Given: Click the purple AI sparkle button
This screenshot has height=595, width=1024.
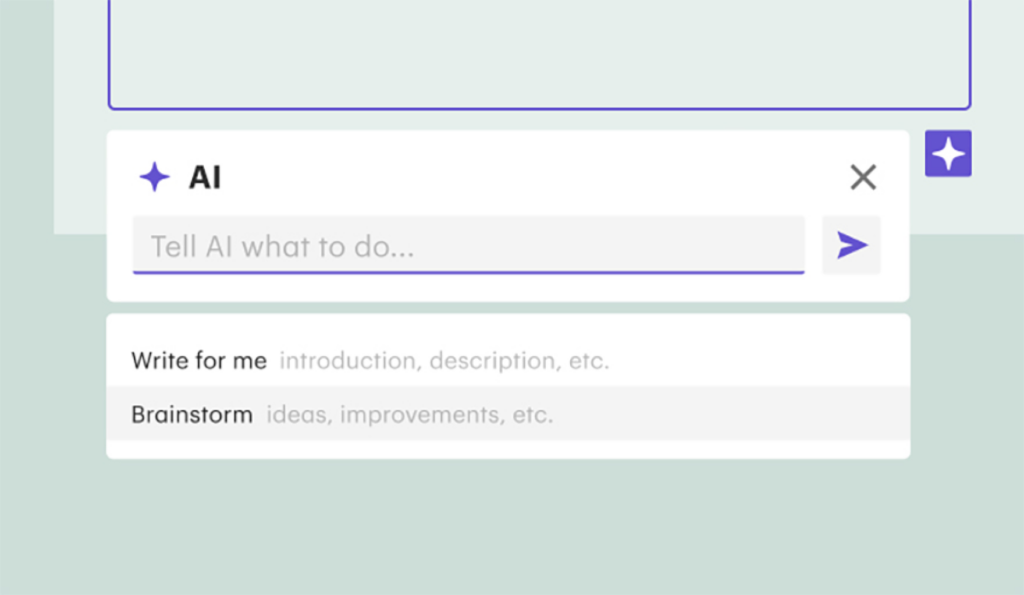Looking at the screenshot, I should 948,153.
